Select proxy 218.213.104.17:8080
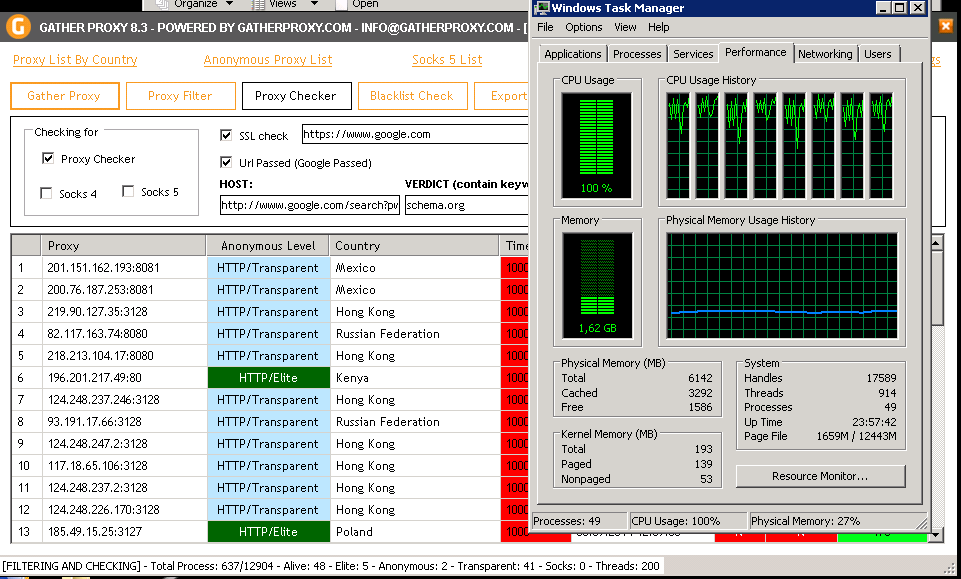This screenshot has height=579, width=961. 100,356
